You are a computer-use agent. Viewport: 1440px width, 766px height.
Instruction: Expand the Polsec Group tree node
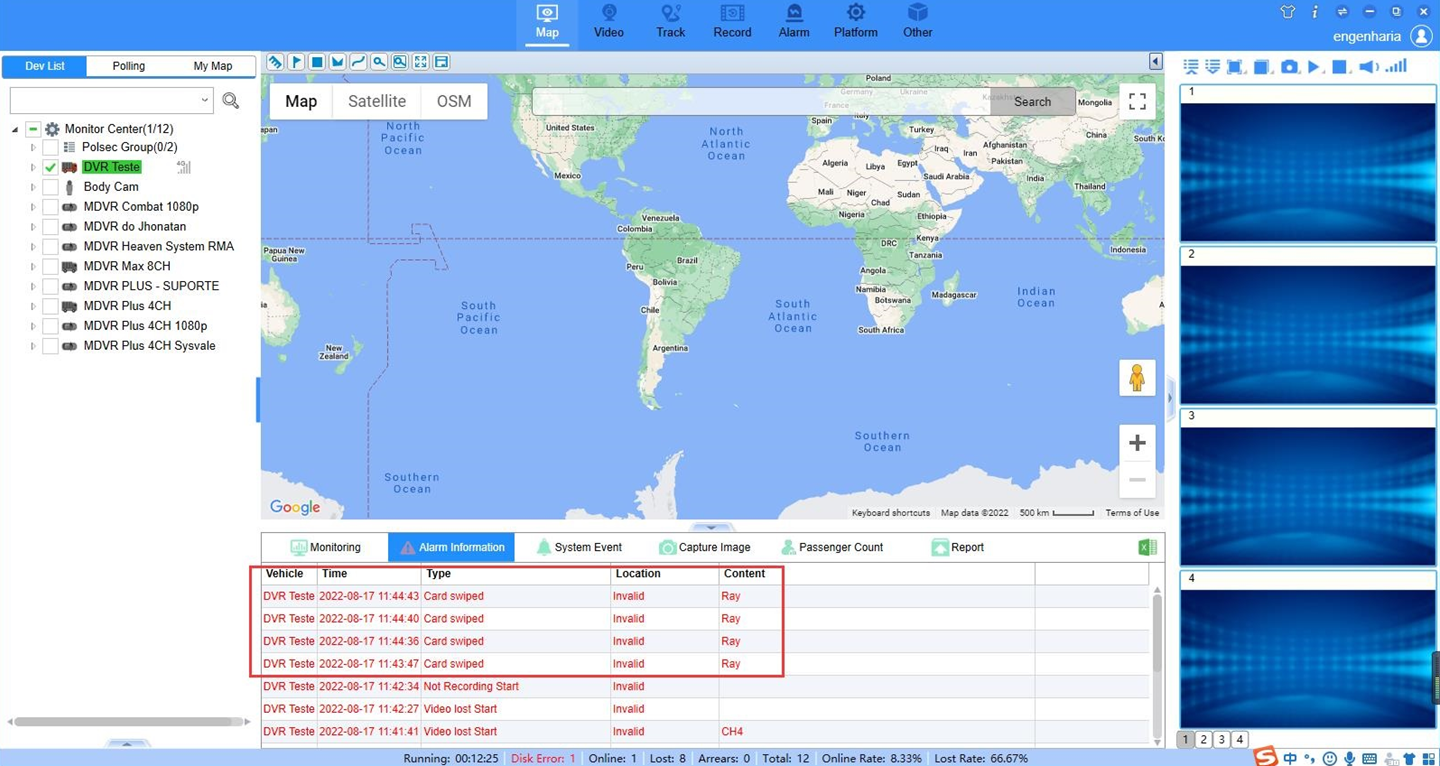click(33, 147)
